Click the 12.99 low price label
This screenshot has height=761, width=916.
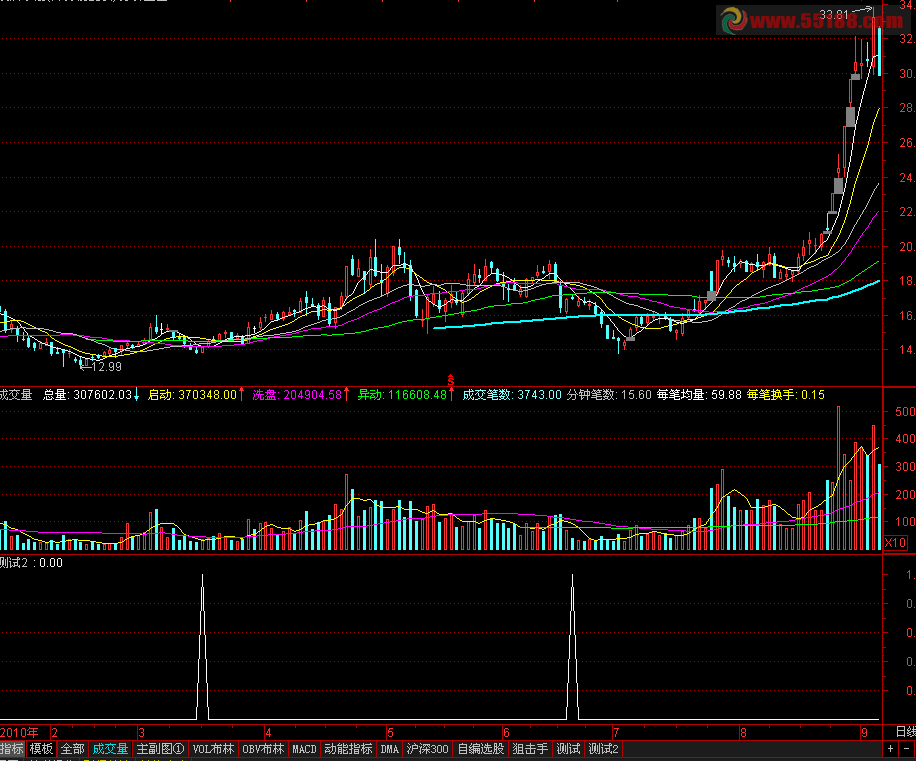point(106,367)
